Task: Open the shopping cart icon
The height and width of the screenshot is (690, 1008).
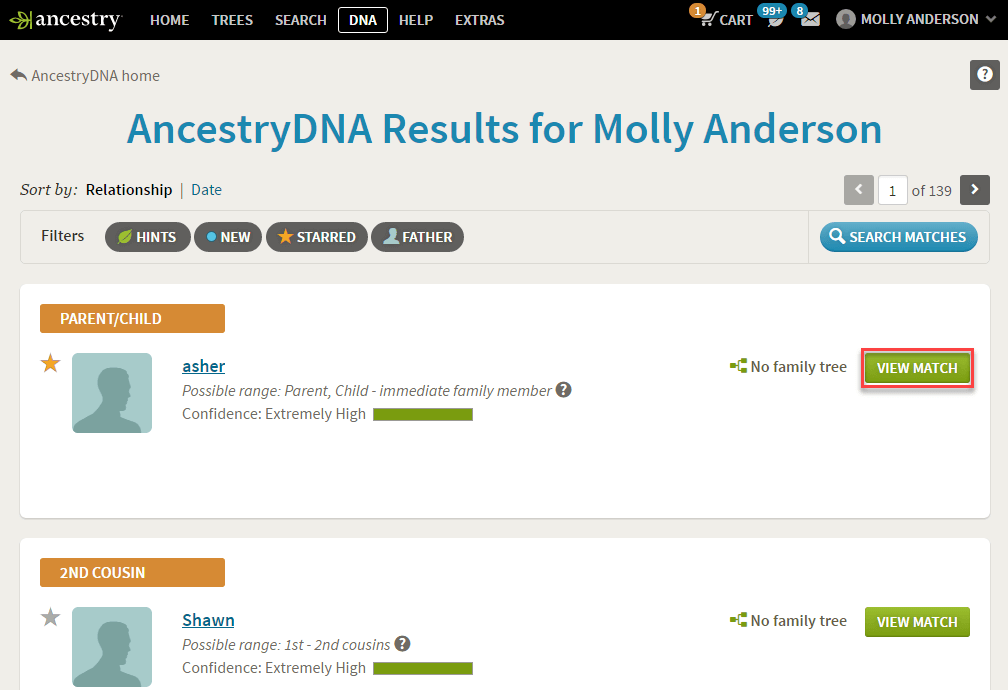Action: (710, 19)
